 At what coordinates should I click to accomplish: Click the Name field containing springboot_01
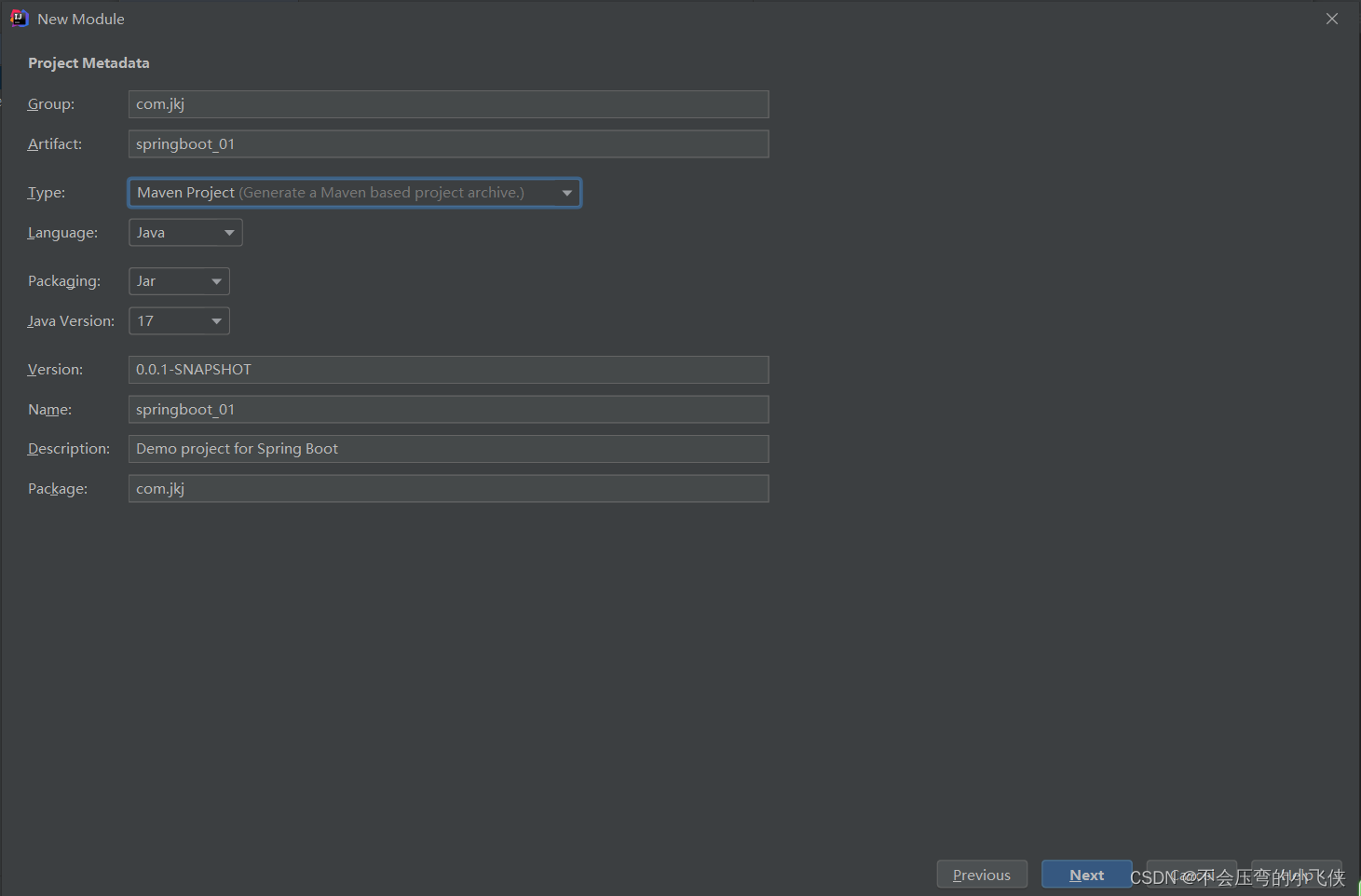point(448,410)
